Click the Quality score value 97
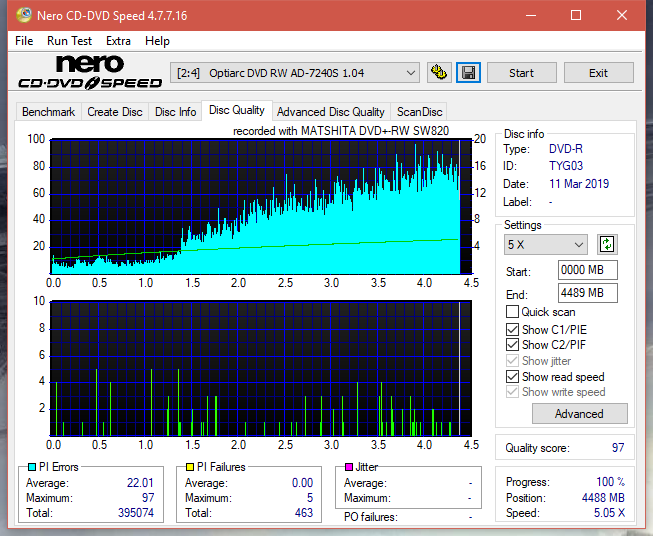 pos(618,448)
